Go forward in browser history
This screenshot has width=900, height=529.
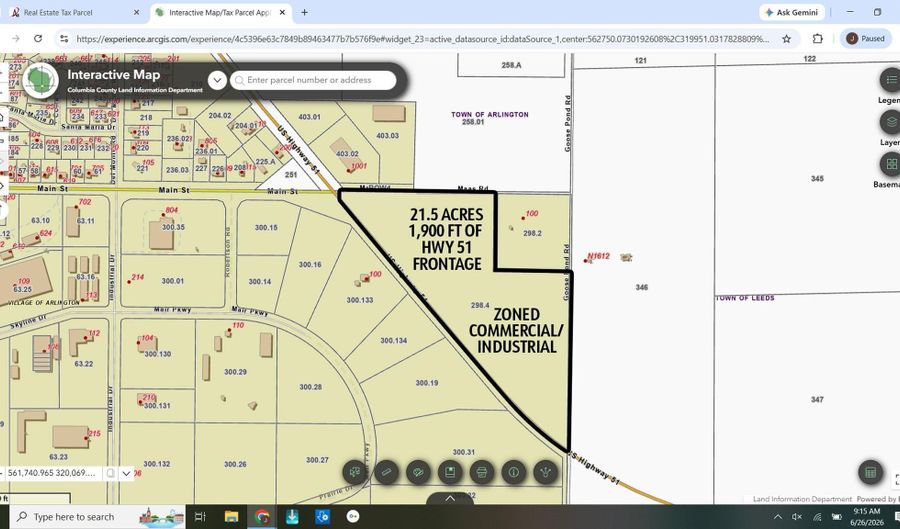coord(15,38)
